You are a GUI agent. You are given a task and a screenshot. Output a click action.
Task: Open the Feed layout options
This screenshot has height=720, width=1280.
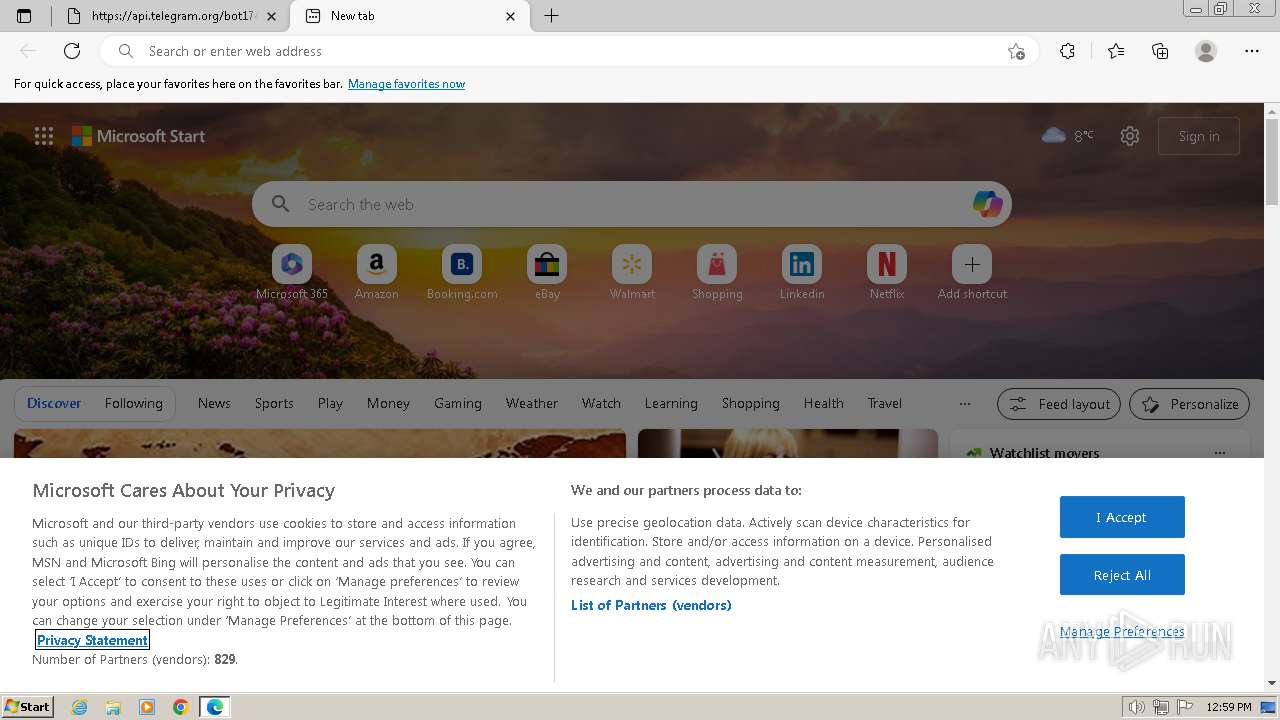tap(1059, 404)
